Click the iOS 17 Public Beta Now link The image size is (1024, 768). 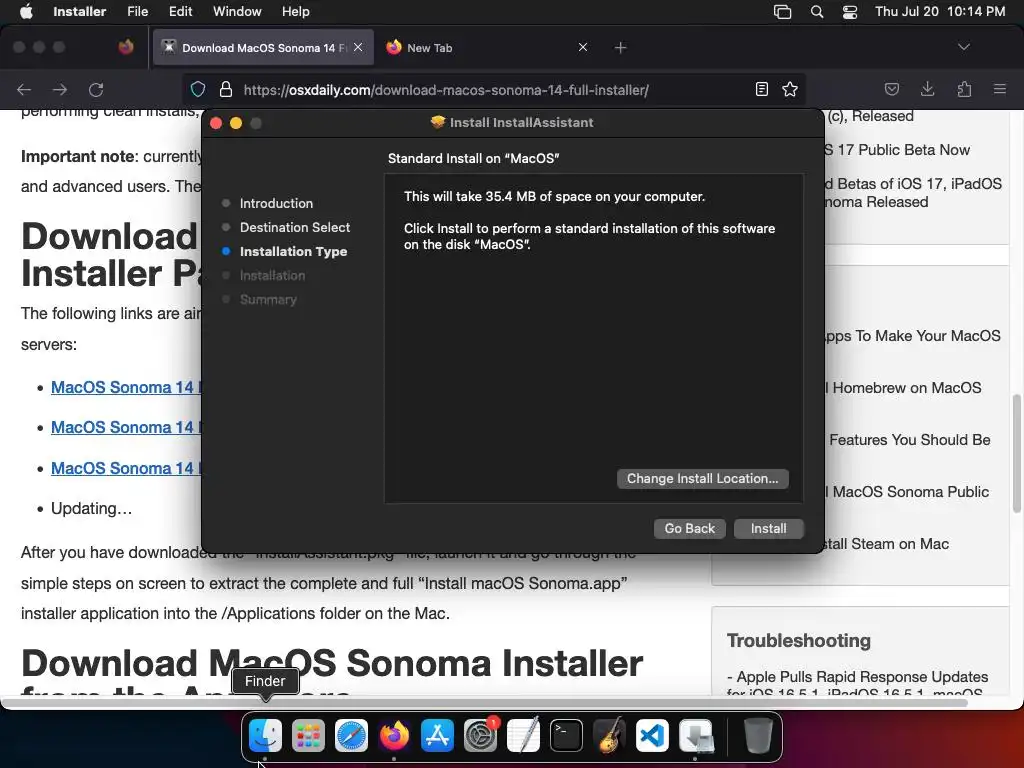point(897,150)
